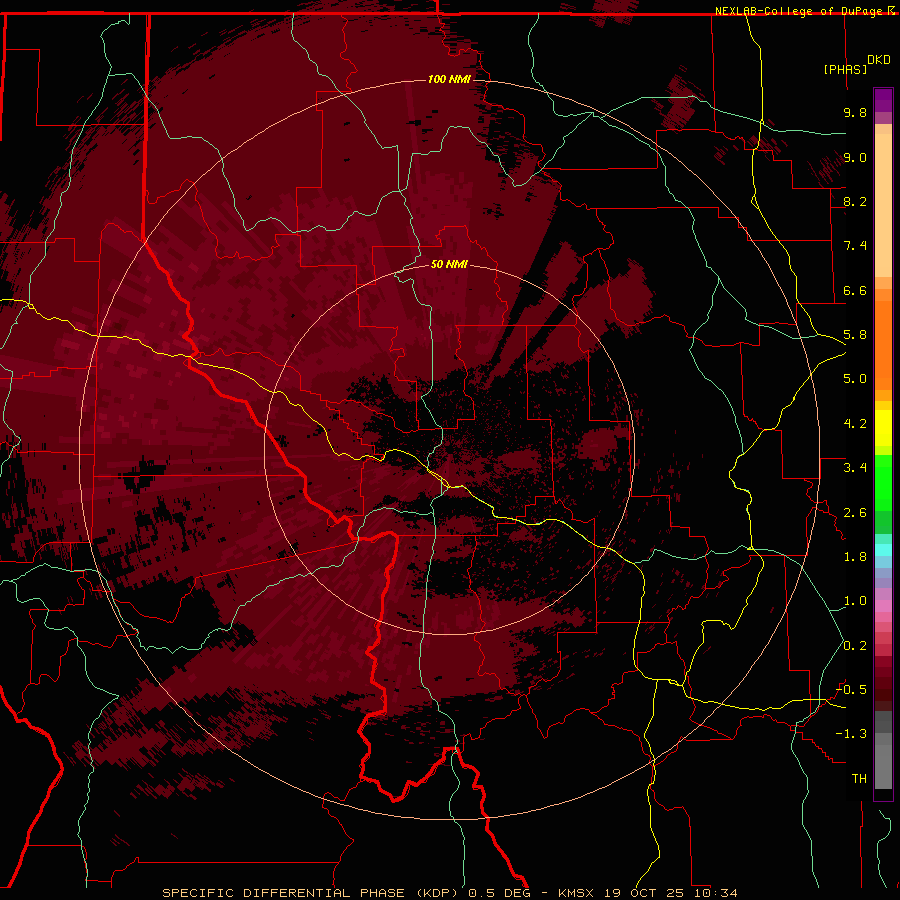The height and width of the screenshot is (900, 900).
Task: Click the yellow segment of the color bar
Action: (883, 428)
